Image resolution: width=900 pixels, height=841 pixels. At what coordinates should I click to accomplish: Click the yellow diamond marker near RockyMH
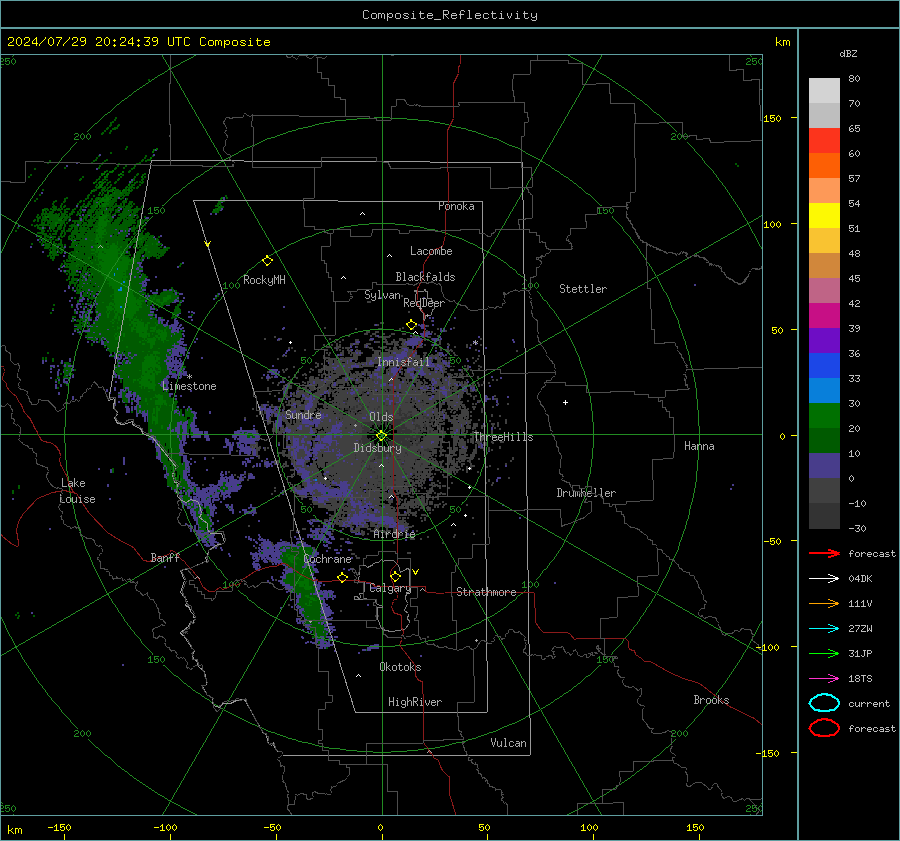click(267, 261)
